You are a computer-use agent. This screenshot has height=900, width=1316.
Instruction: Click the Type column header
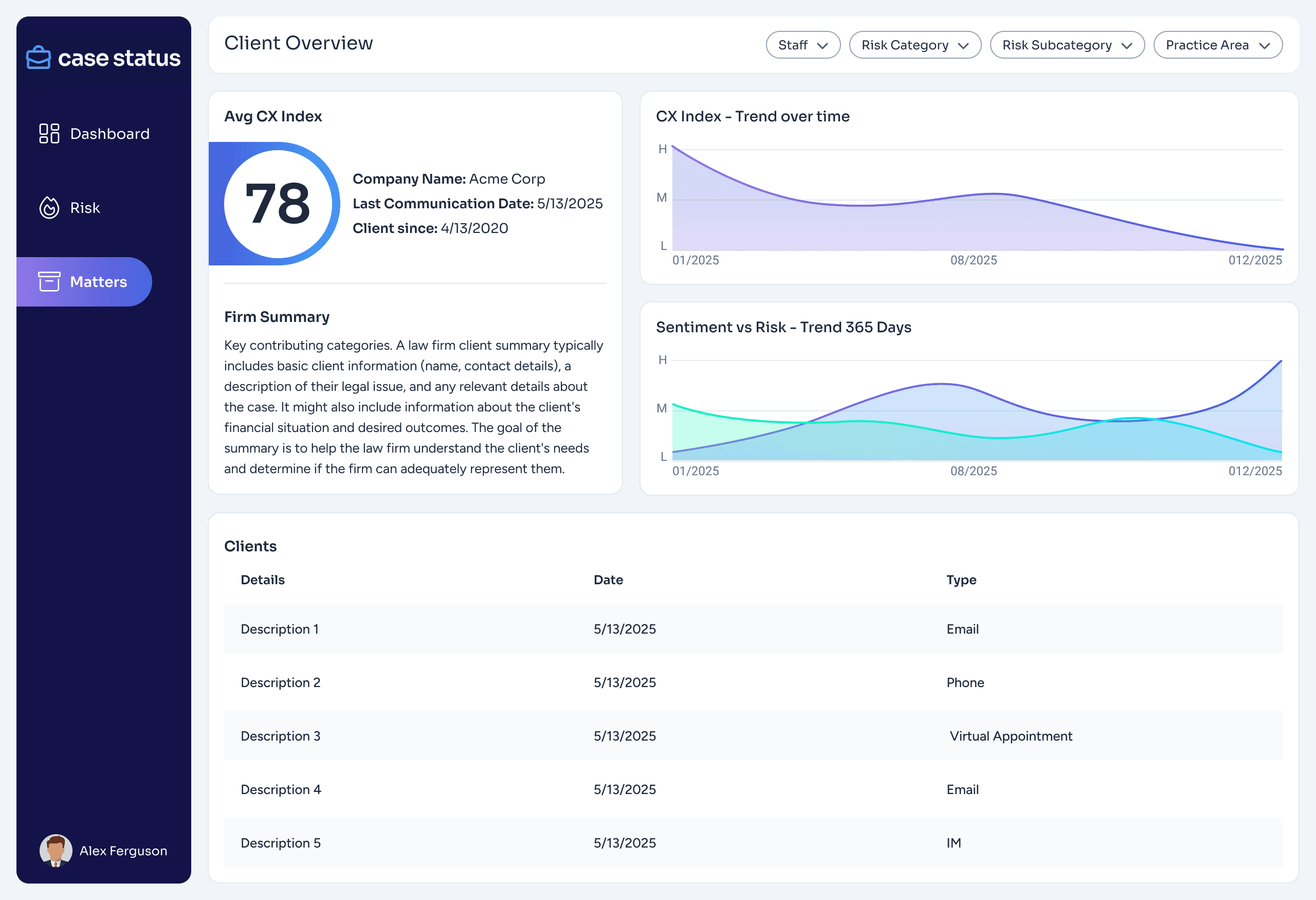(961, 580)
